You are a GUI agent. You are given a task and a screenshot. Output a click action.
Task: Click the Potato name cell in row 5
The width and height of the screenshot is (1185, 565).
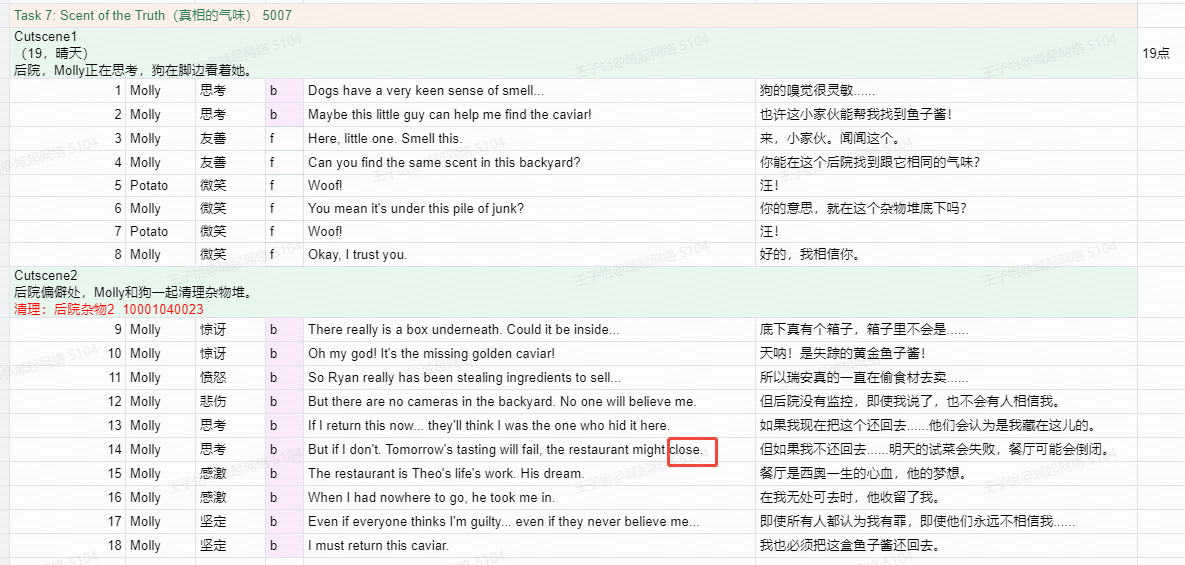pyautogui.click(x=149, y=185)
